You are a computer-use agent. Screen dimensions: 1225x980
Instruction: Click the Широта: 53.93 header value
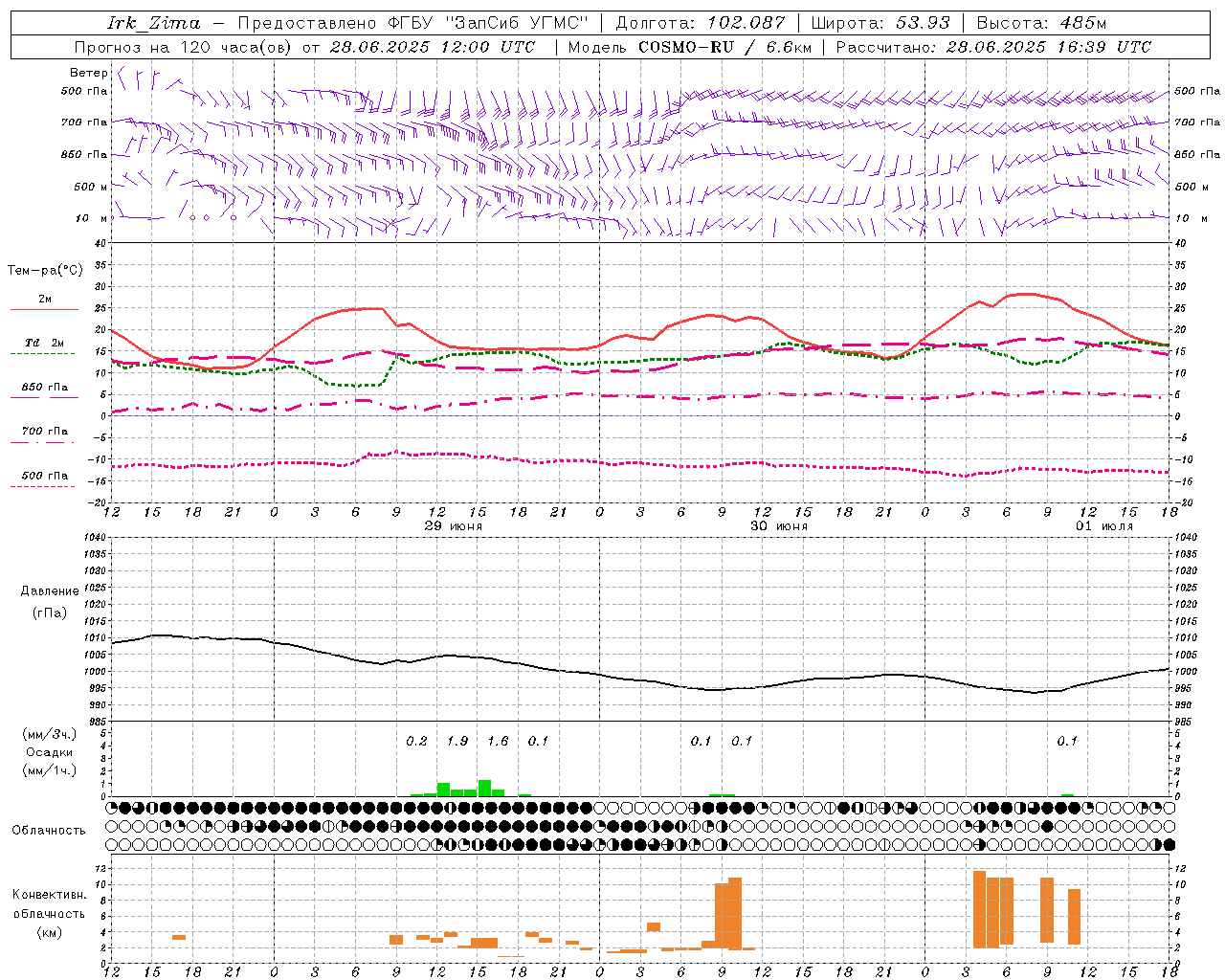[x=880, y=23]
